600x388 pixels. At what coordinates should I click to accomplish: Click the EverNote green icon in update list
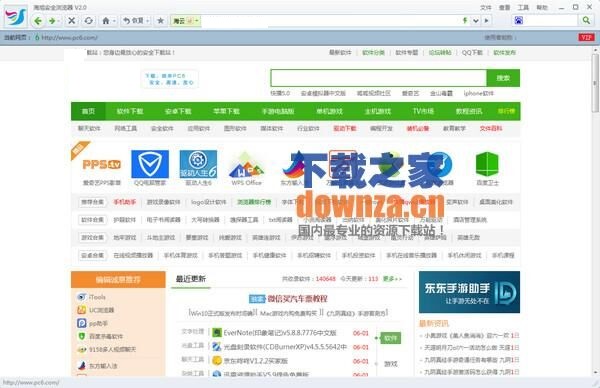point(217,333)
